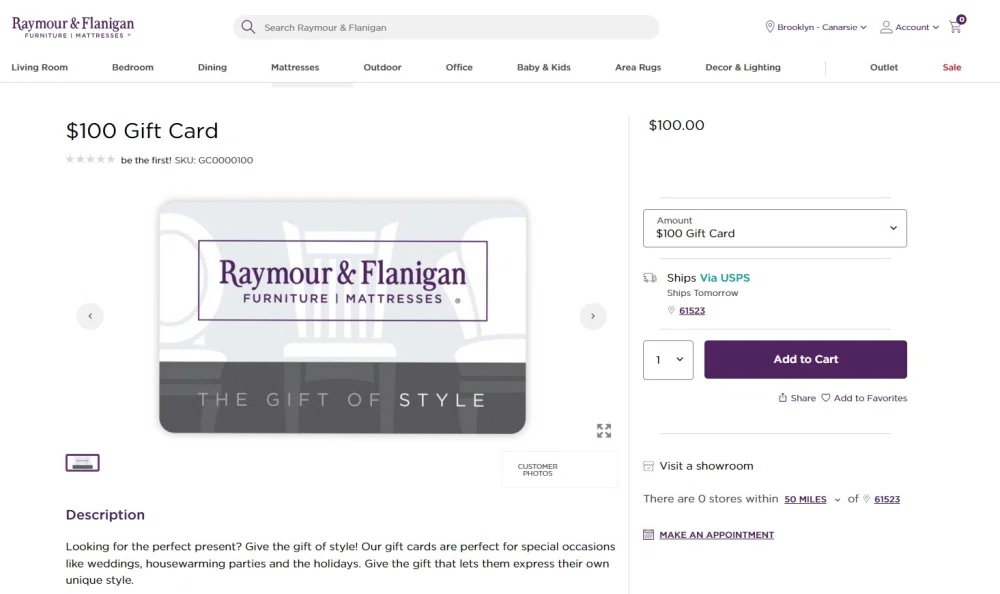Open the Mattresses menu

295,67
